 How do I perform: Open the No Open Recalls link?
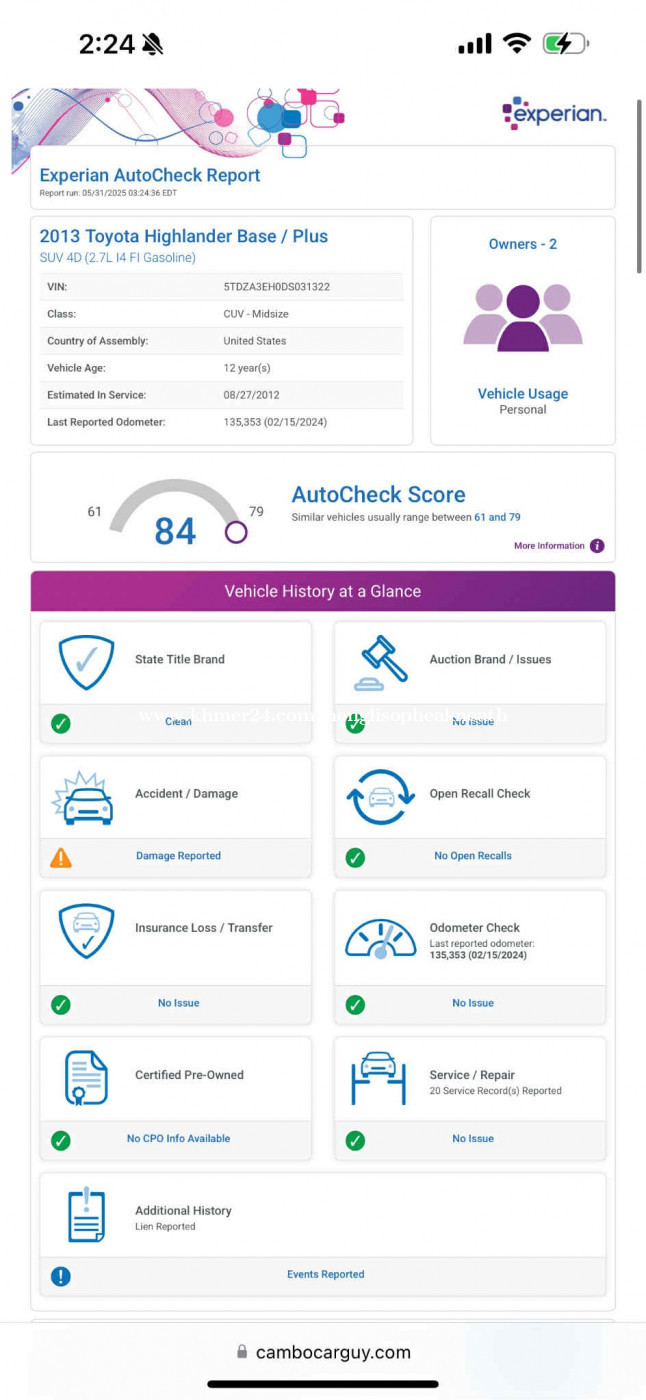pyautogui.click(x=473, y=856)
